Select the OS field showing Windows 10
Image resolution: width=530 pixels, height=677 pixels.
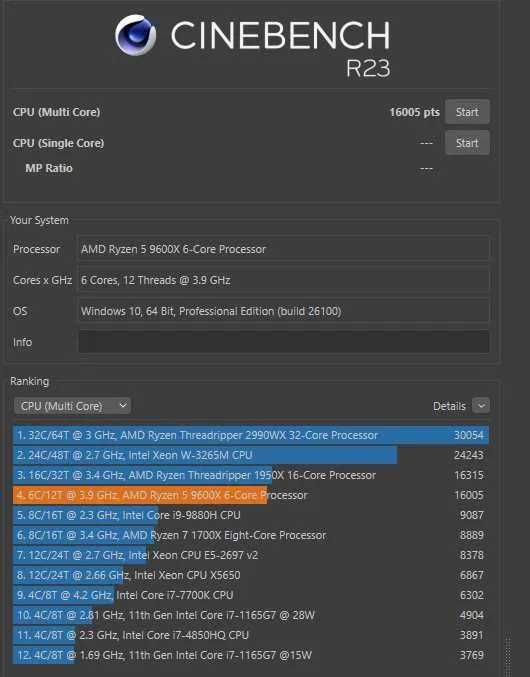click(x=284, y=311)
